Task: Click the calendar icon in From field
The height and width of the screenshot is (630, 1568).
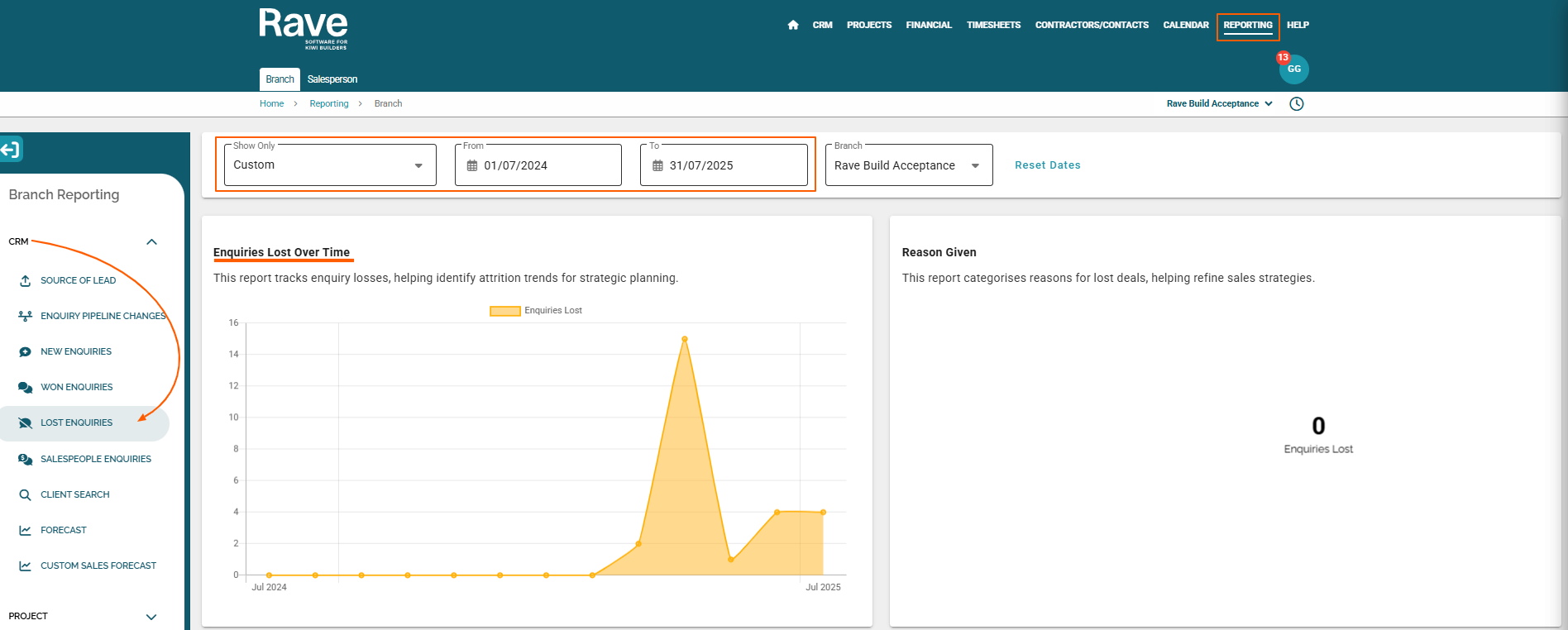Action: tap(472, 165)
